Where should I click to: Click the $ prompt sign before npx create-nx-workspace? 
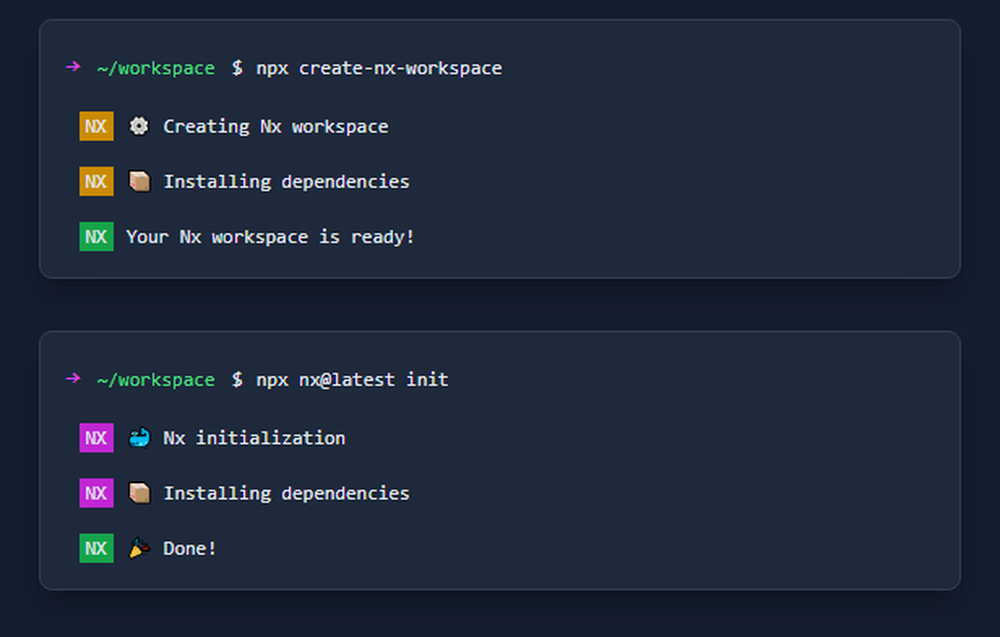[237, 68]
